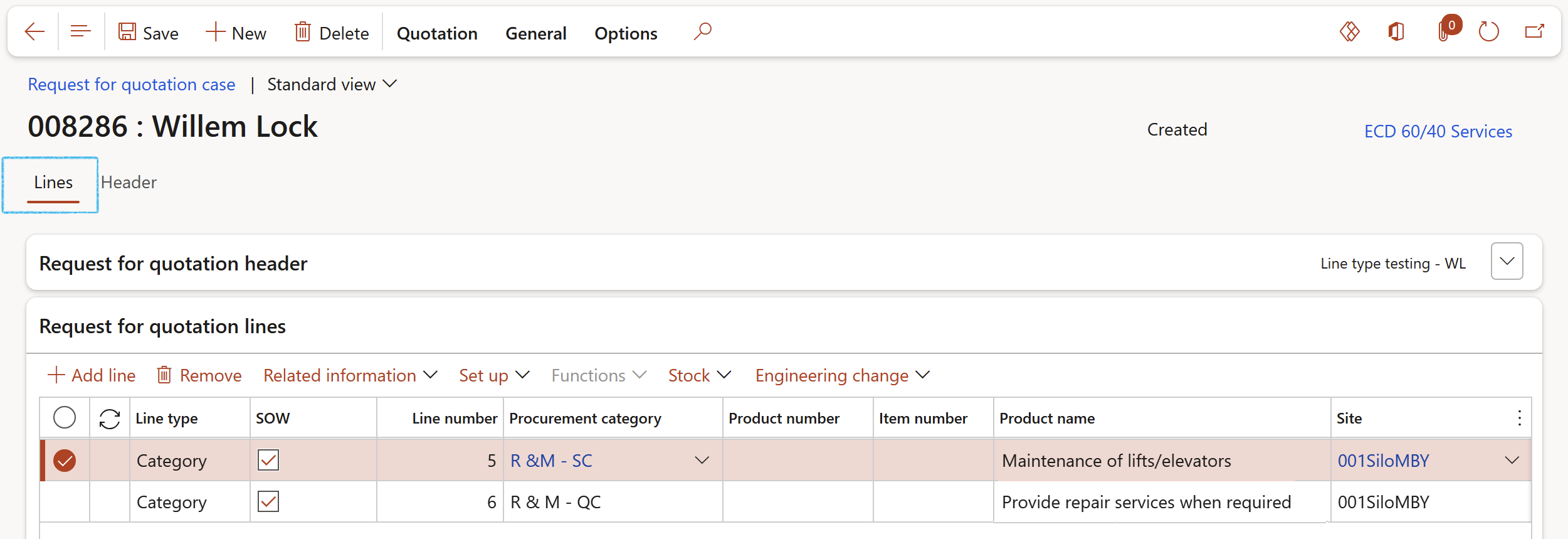Open form in new window icon
The width and height of the screenshot is (1568, 539).
(x=1534, y=31)
